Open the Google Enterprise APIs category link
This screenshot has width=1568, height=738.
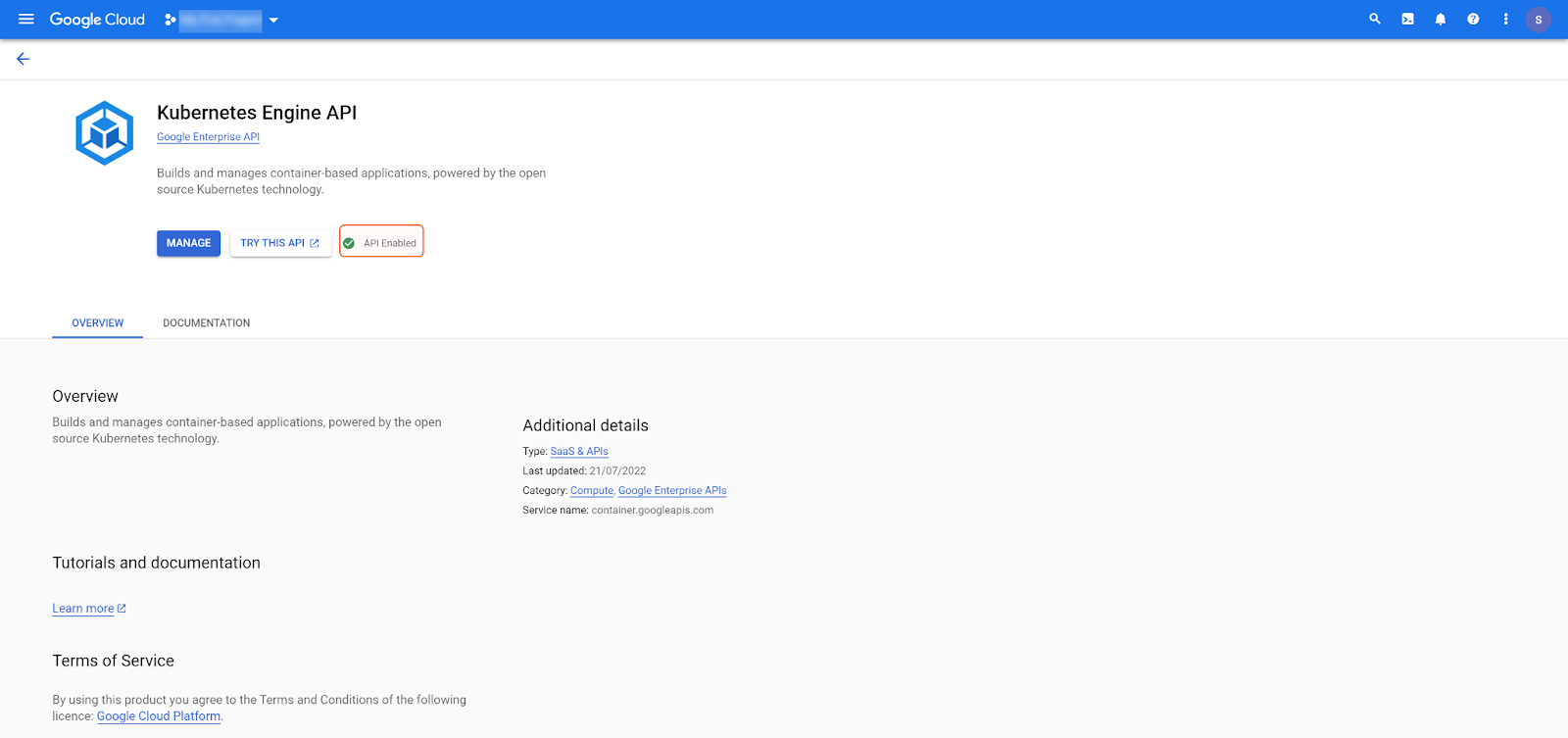click(x=672, y=491)
